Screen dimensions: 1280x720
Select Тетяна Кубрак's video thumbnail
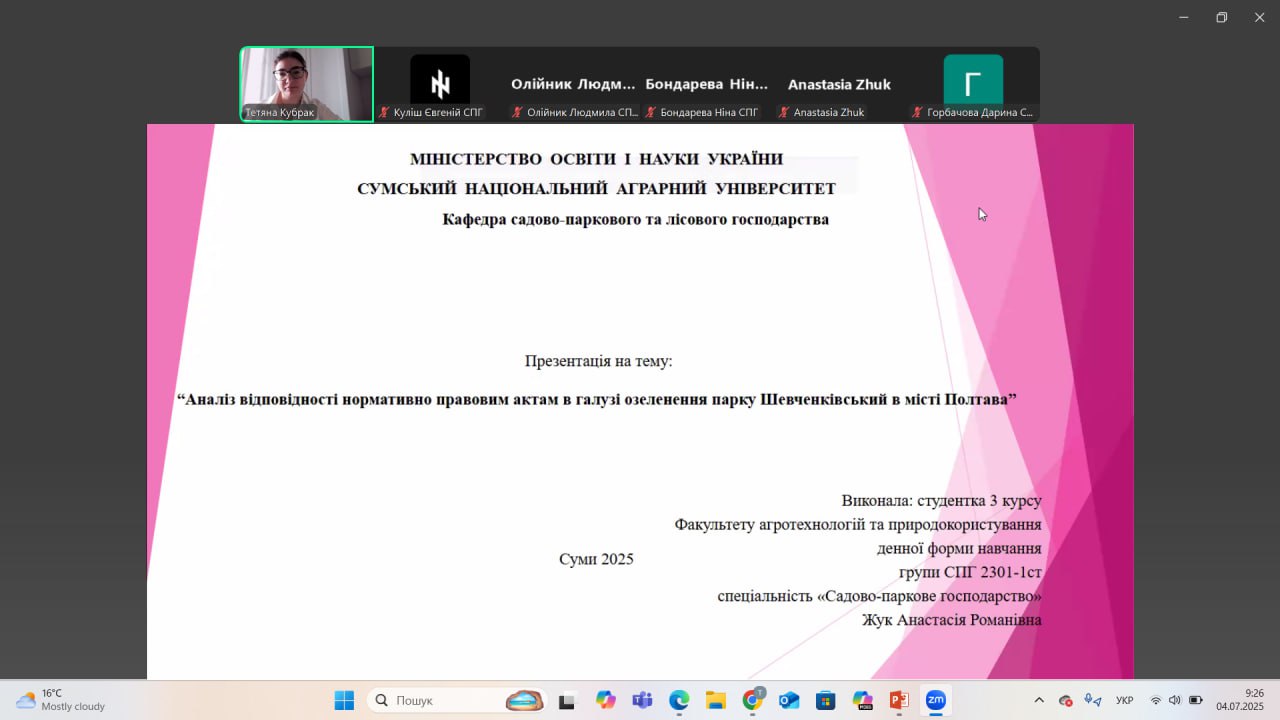(306, 84)
